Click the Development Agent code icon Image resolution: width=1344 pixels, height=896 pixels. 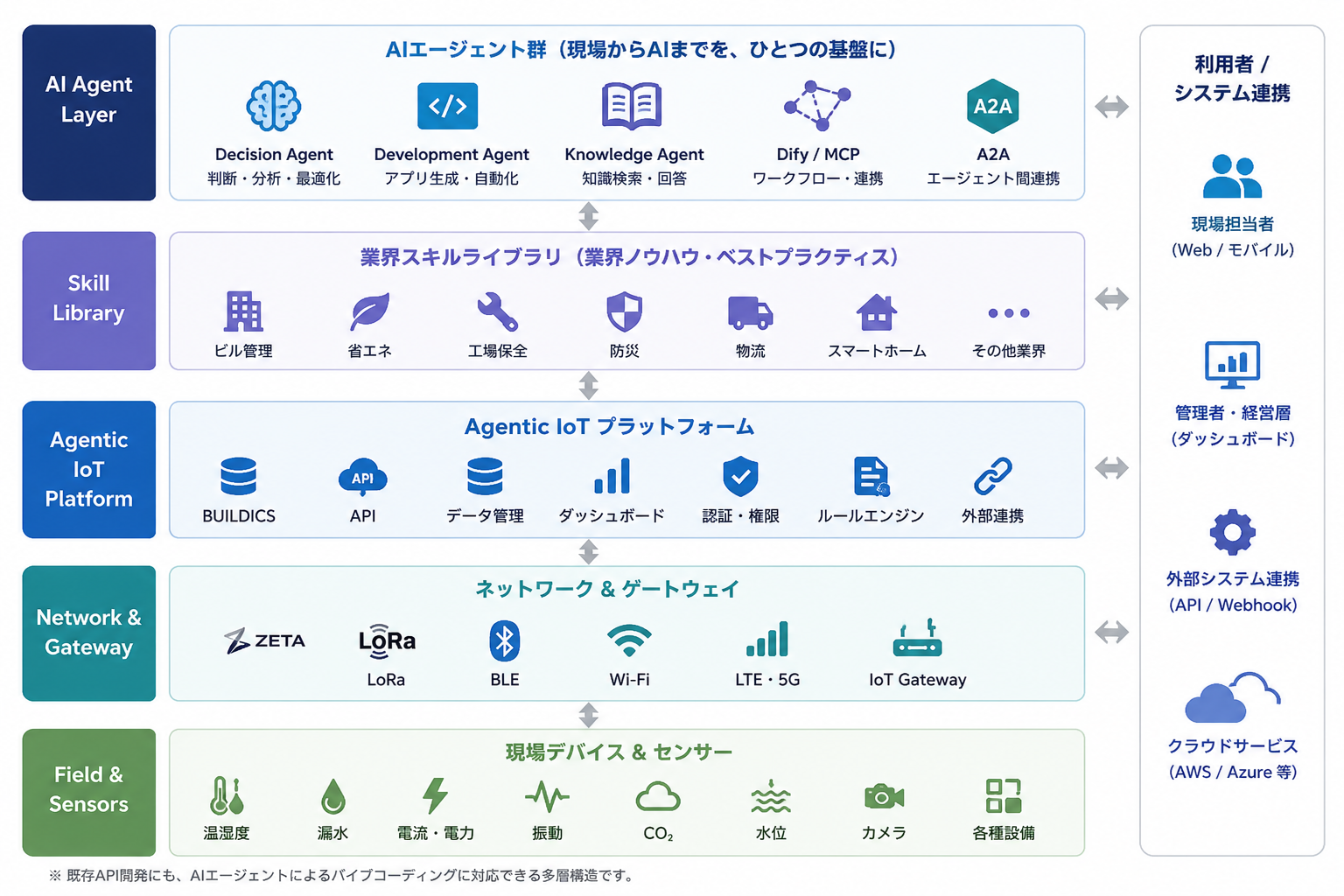448,106
